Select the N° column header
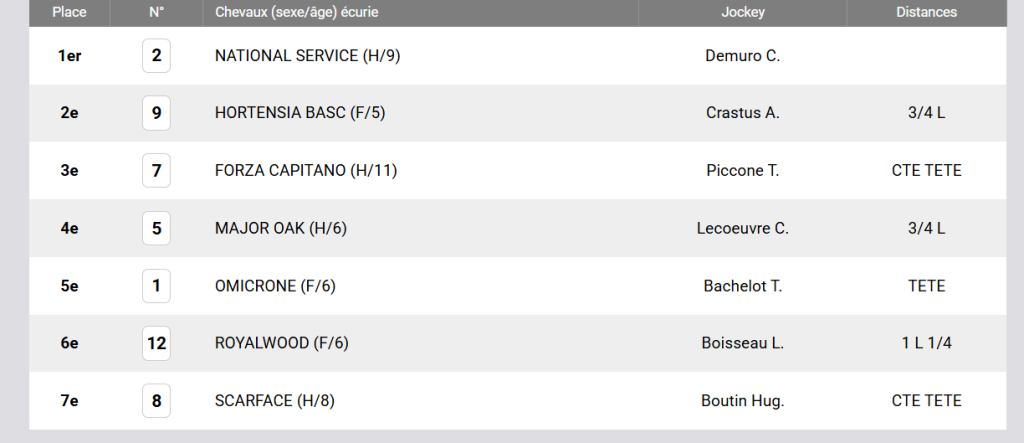 (156, 12)
